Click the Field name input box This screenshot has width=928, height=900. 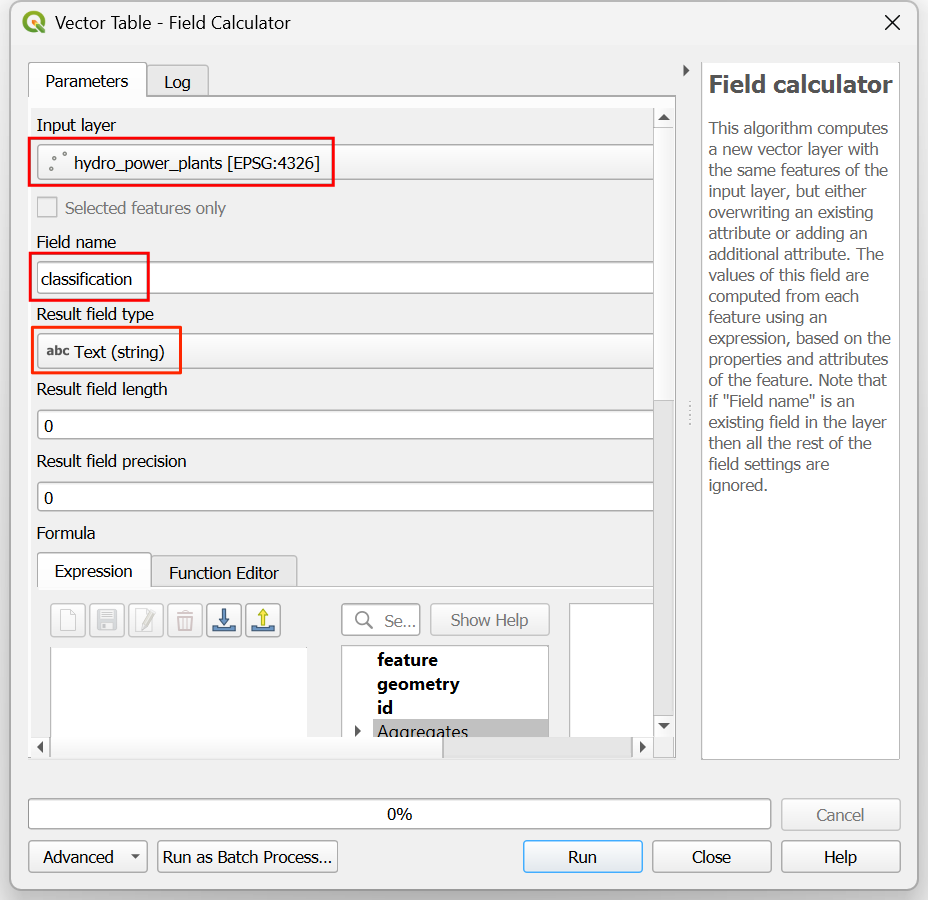pyautogui.click(x=345, y=278)
